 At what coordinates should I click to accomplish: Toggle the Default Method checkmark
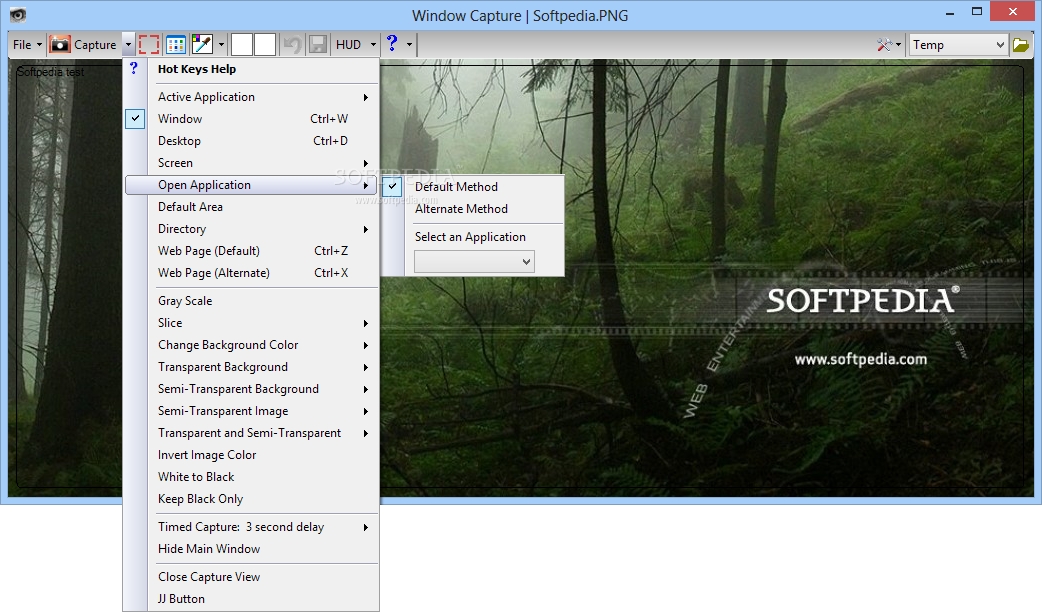(x=392, y=187)
